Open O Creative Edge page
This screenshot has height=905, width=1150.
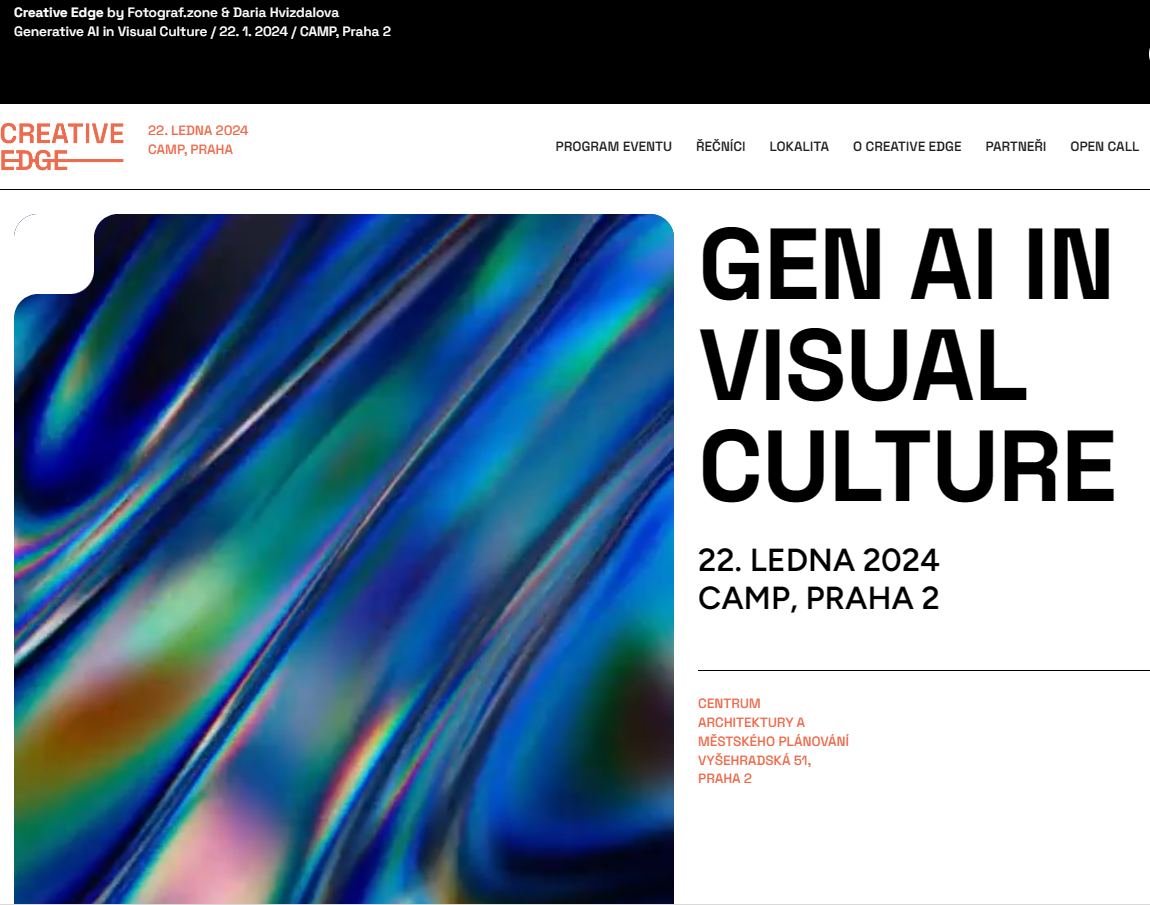(x=907, y=147)
